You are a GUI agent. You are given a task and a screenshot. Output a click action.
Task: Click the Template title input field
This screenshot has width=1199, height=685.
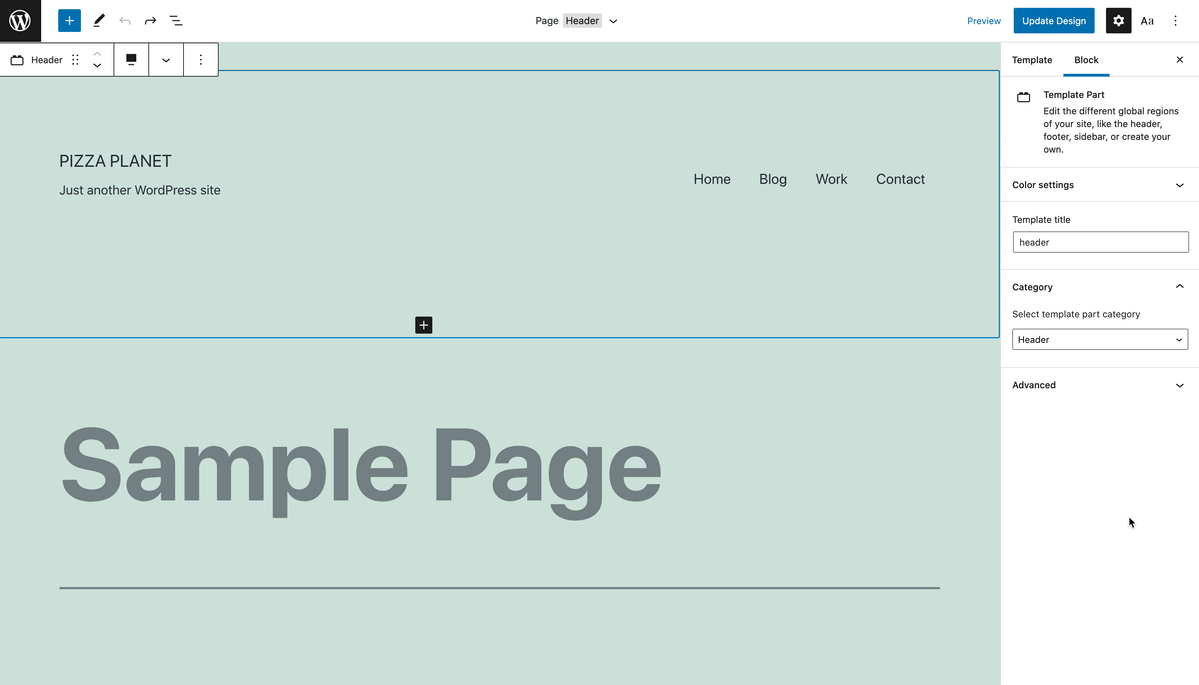[x=1100, y=242]
